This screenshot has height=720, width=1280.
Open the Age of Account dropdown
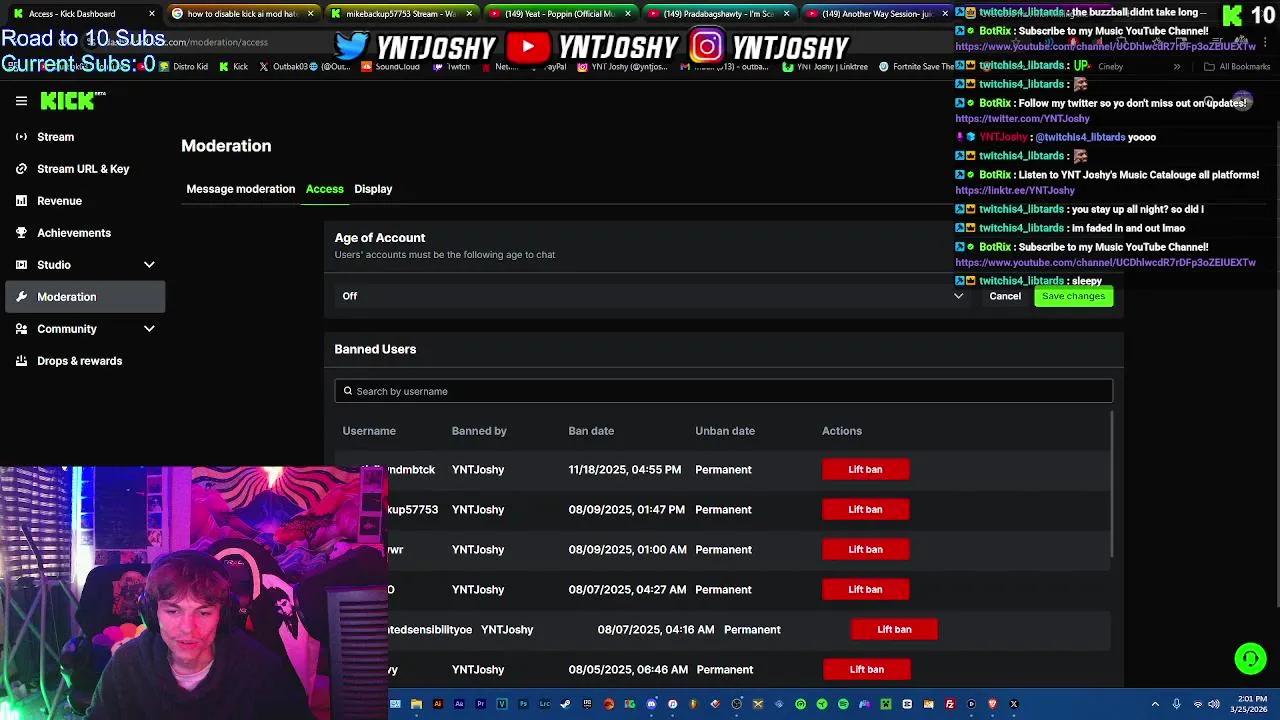[652, 296]
